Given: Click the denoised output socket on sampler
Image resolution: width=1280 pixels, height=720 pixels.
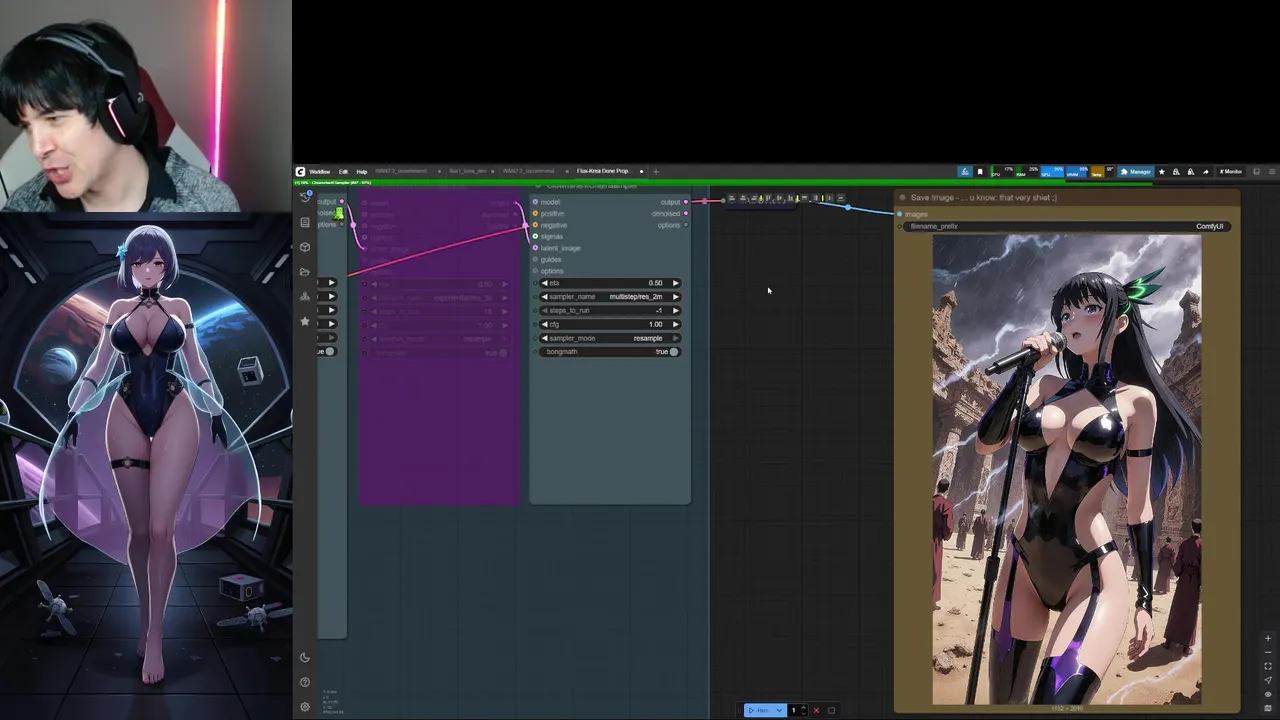Looking at the screenshot, I should pos(686,213).
